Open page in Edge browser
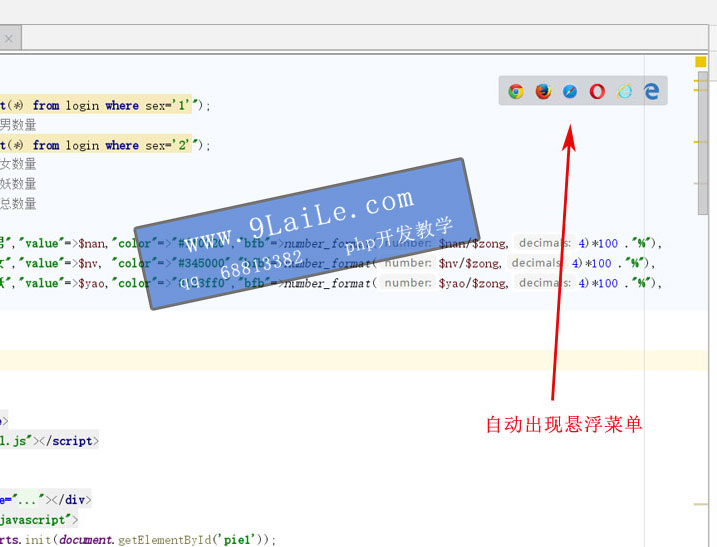Image resolution: width=717 pixels, height=547 pixels. coord(652,91)
